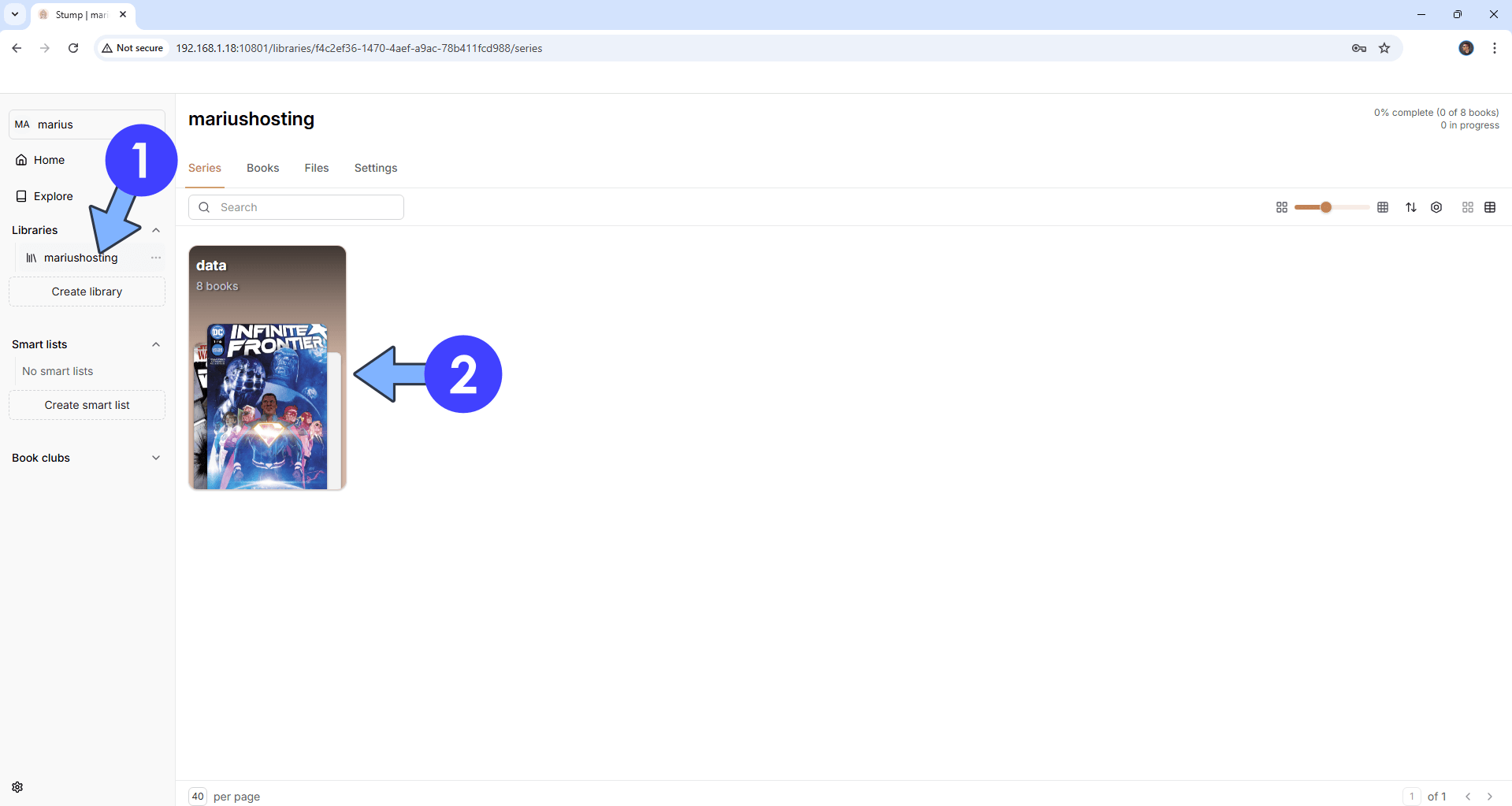Click the smaller-grid icon left of the slider
Viewport: 1512px width, 806px height.
(x=1282, y=207)
